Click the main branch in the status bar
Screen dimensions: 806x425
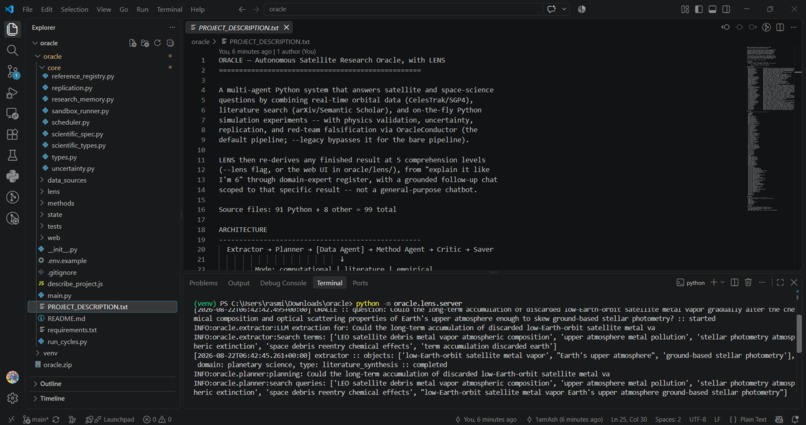click(x=35, y=419)
